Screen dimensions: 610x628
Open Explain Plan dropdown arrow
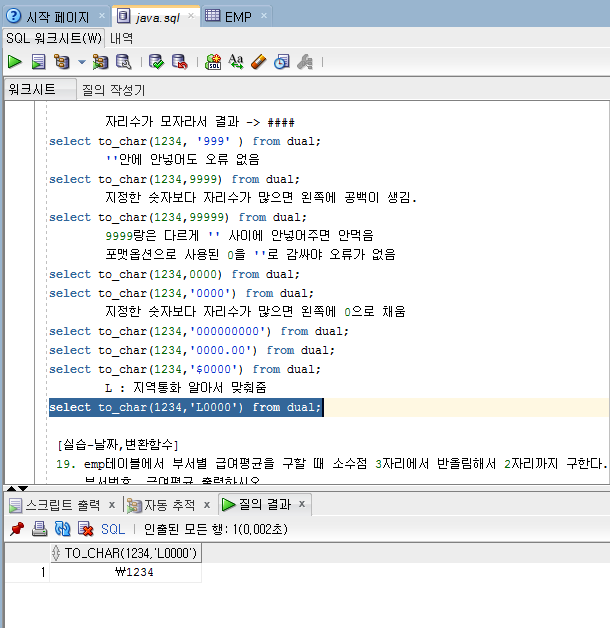coord(82,62)
